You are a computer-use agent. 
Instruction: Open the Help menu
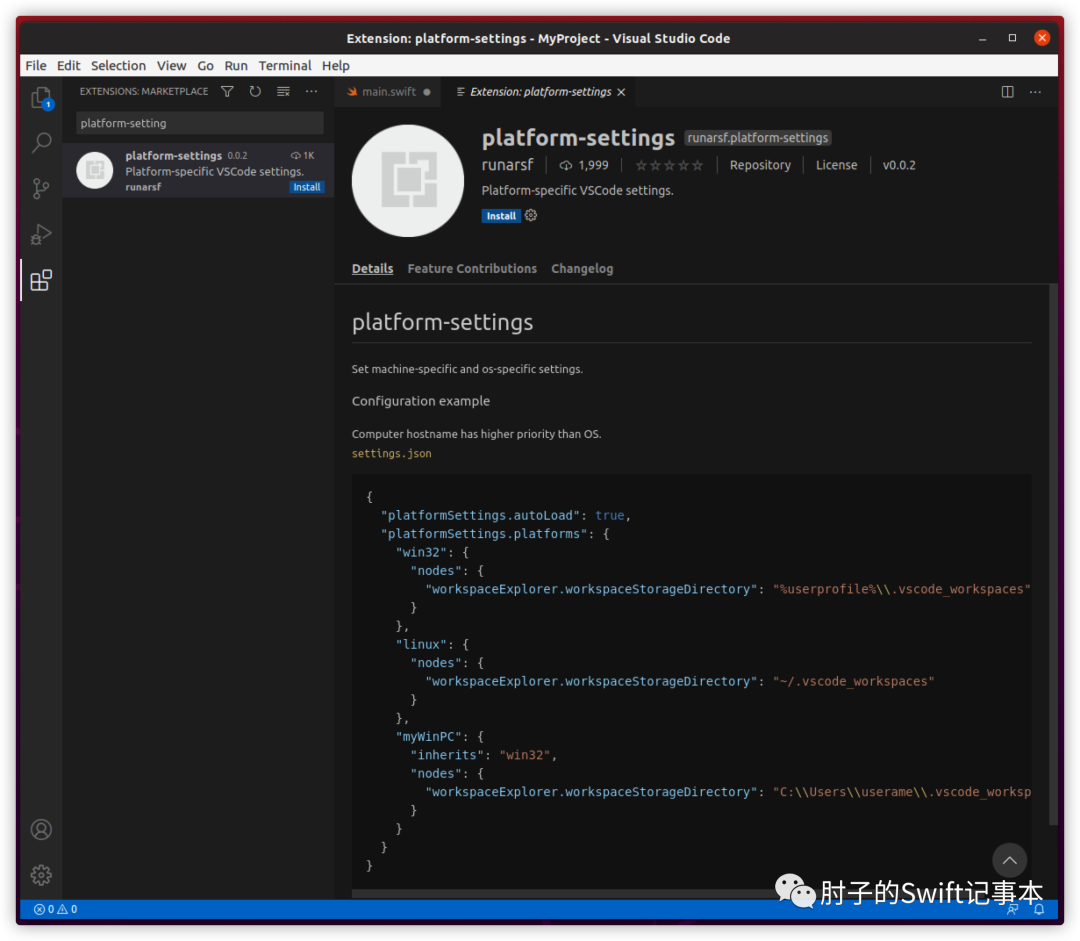[335, 65]
